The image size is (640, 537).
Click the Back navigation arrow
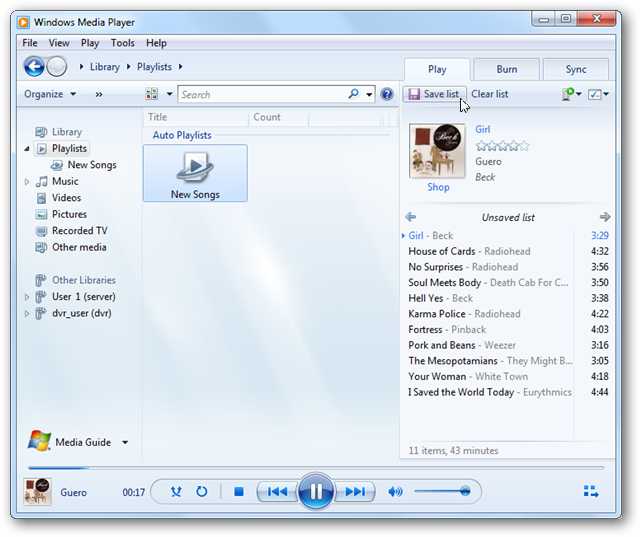click(x=34, y=66)
